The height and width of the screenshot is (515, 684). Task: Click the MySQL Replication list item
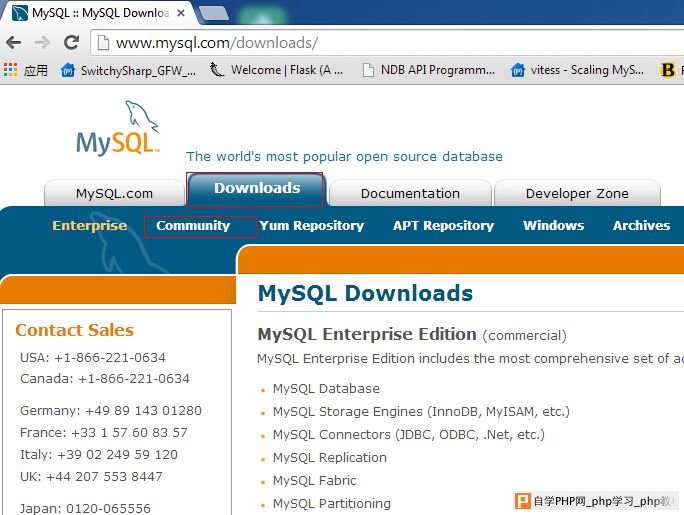point(330,457)
